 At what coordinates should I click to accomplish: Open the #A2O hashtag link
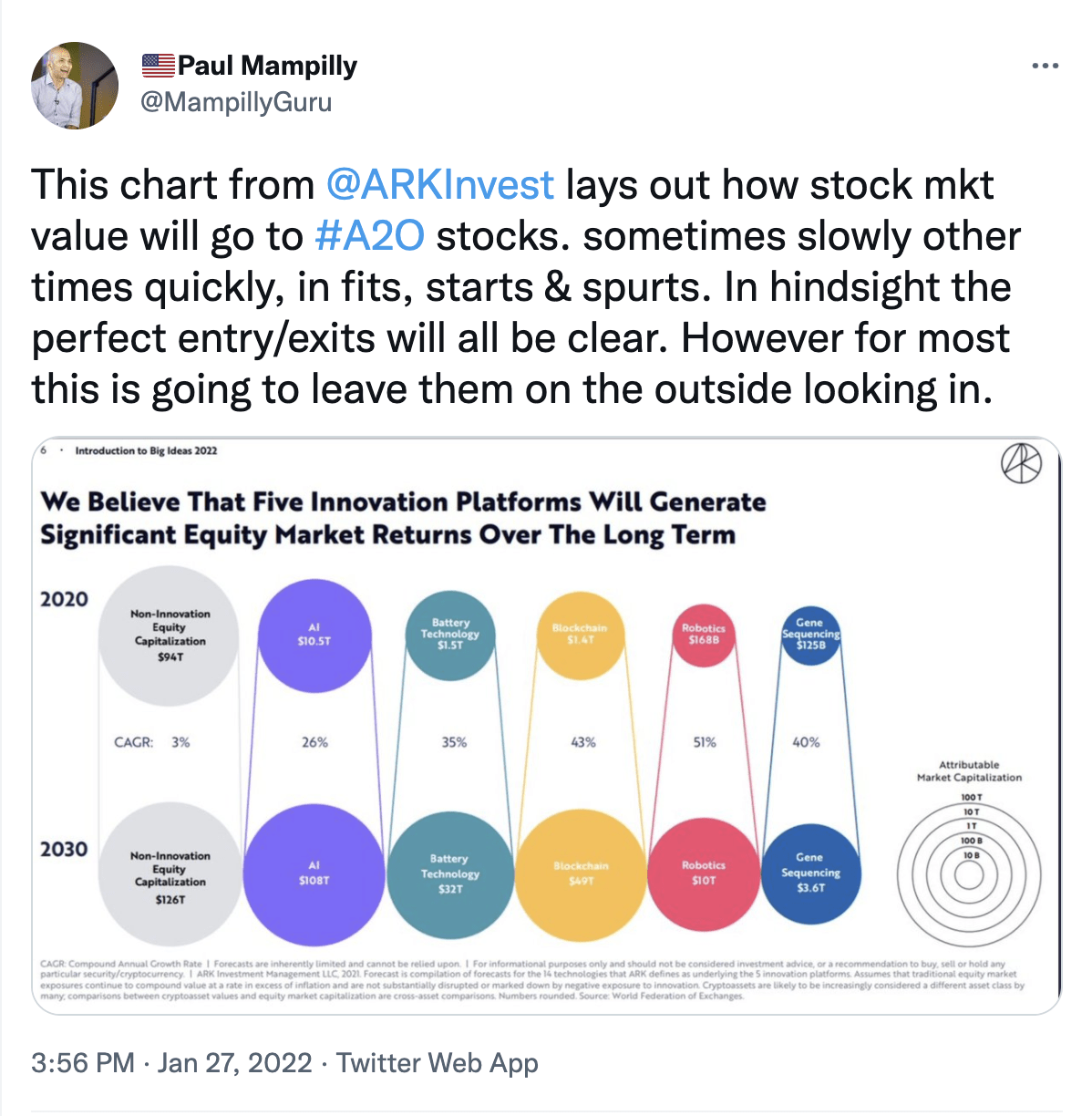point(369,236)
